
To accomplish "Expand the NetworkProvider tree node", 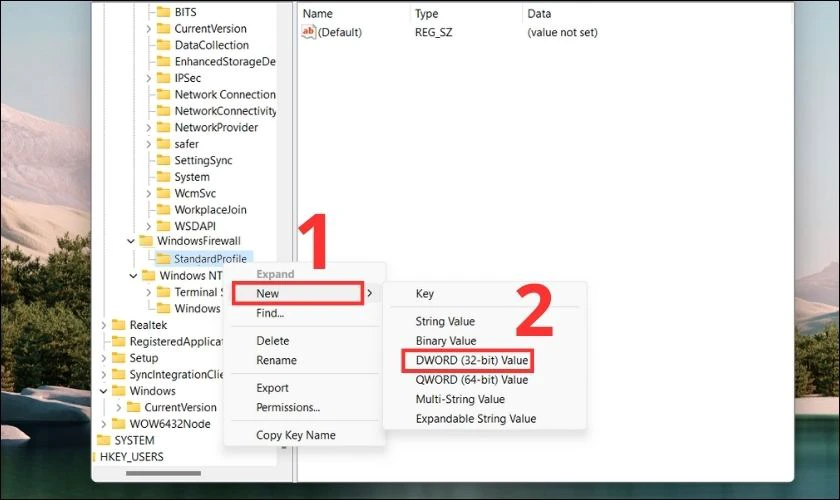I will (x=149, y=128).
